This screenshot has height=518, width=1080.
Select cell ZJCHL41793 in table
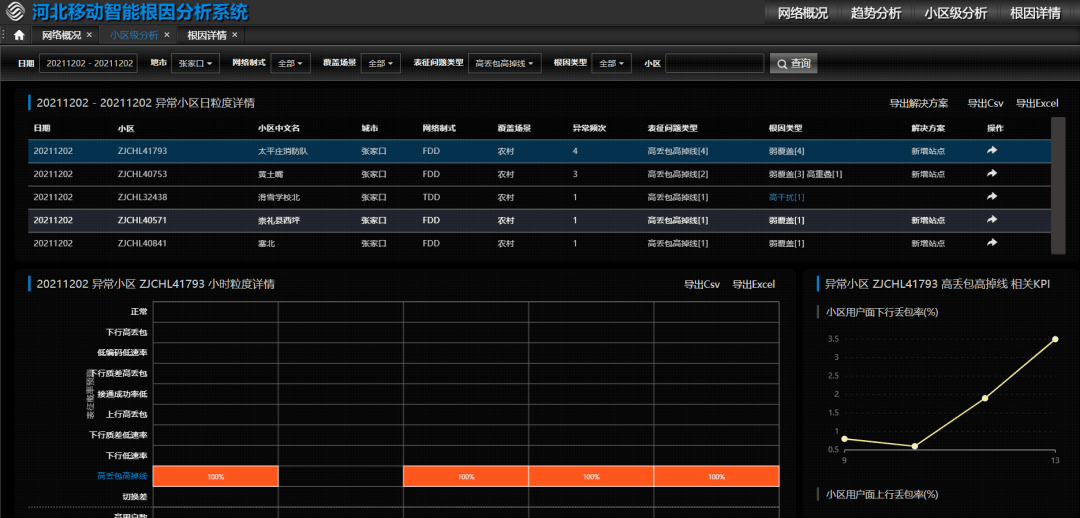pos(143,151)
